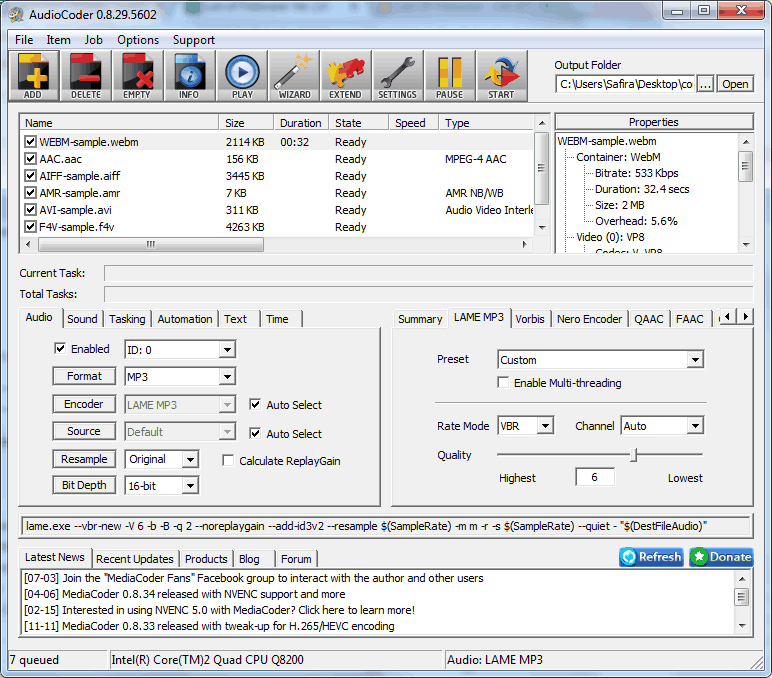The width and height of the screenshot is (772, 678).
Task: Launch the WIZARD toolbar icon
Action: [x=294, y=76]
